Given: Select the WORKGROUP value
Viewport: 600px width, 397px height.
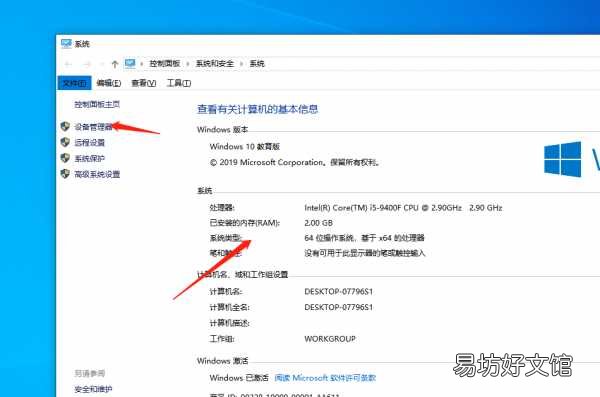Looking at the screenshot, I should (x=330, y=339).
